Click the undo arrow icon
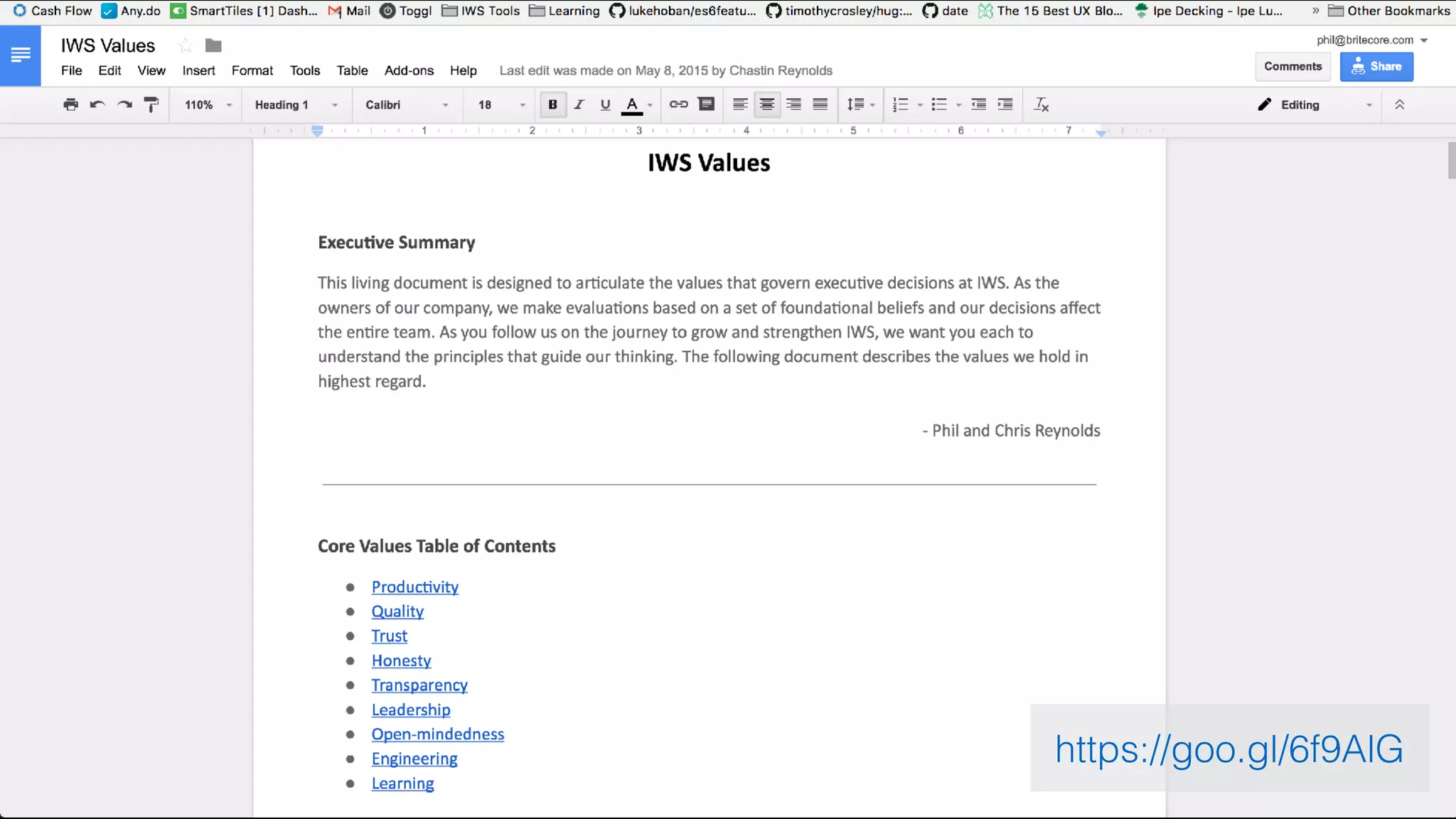The height and width of the screenshot is (819, 1456). (97, 105)
